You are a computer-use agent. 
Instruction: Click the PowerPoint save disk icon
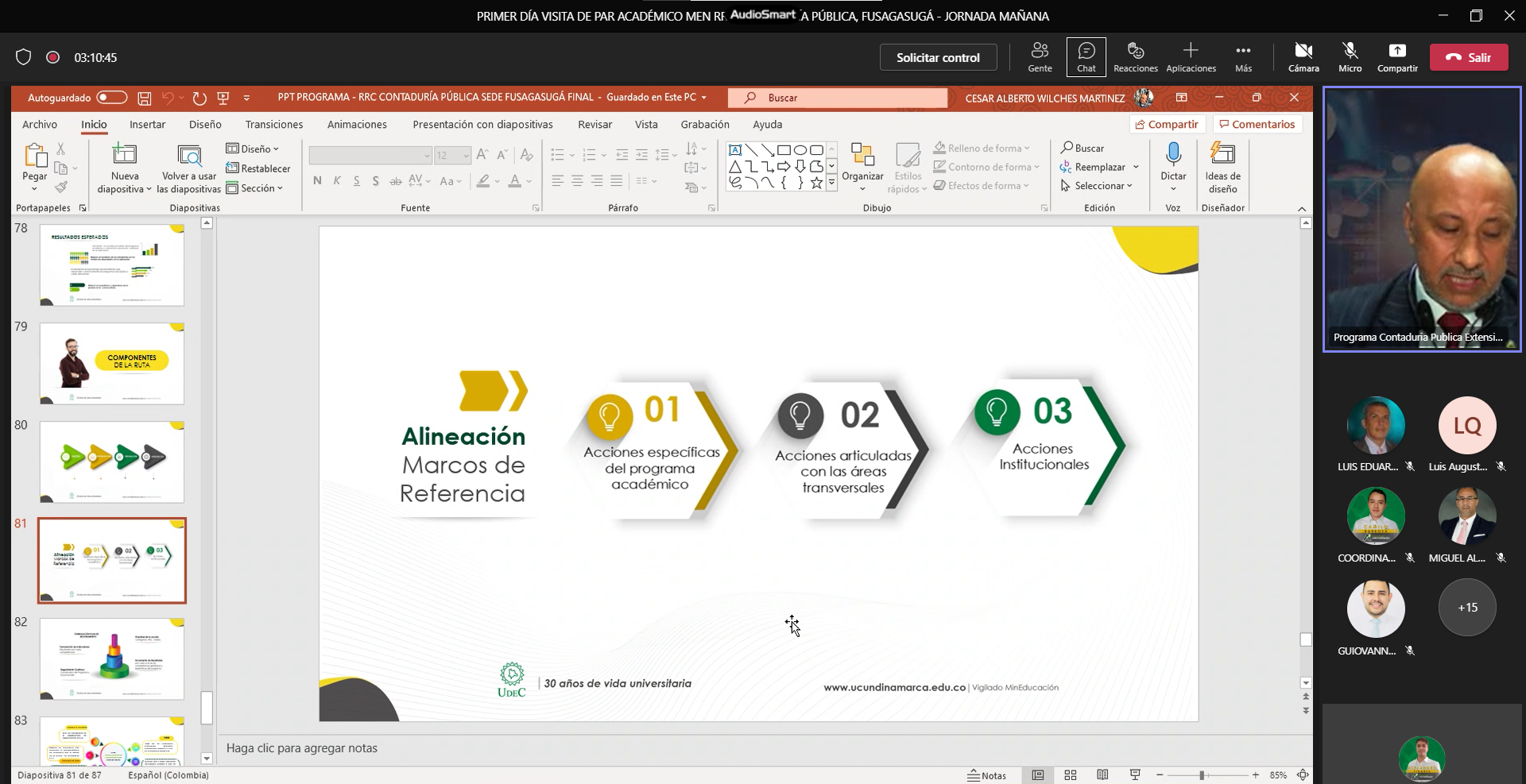point(145,98)
